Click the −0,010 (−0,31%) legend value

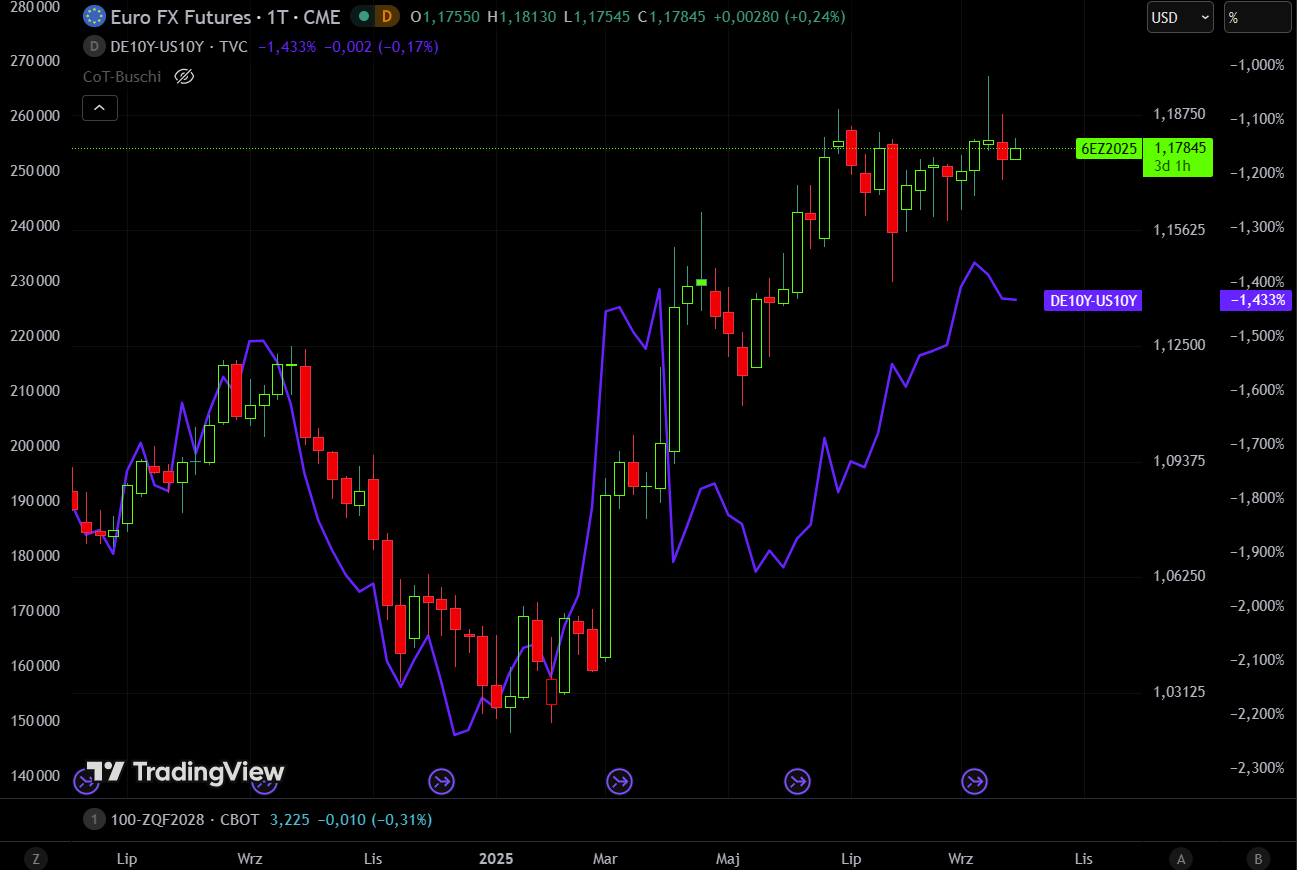375,820
